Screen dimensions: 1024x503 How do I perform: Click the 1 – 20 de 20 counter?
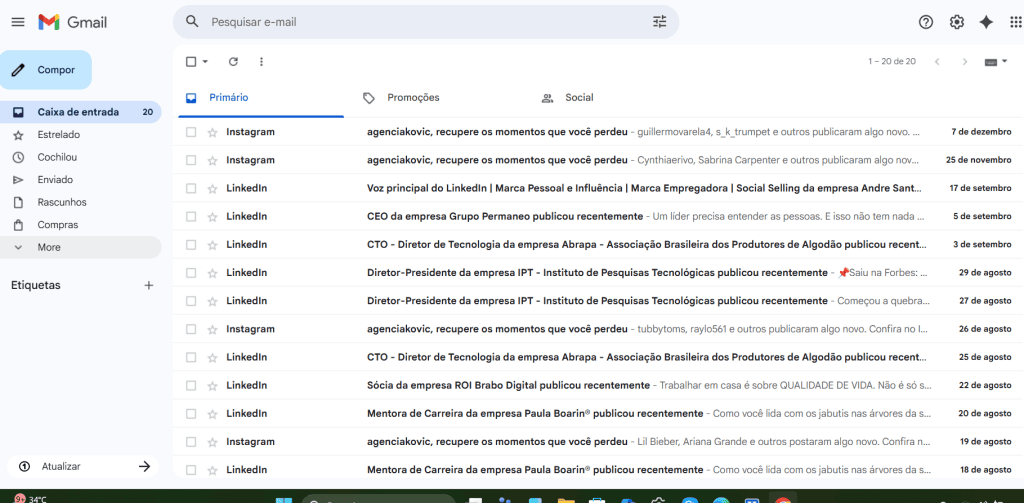click(892, 61)
